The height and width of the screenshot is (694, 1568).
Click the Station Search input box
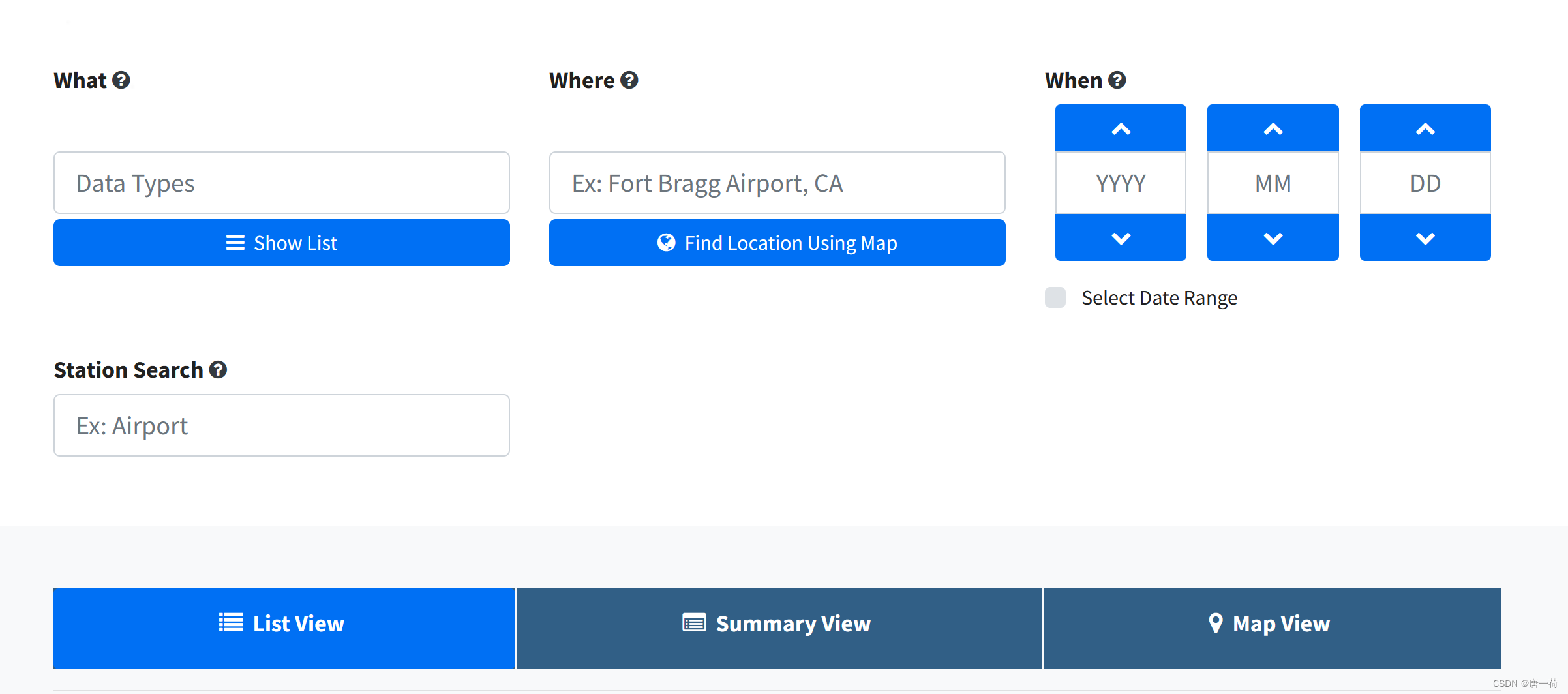282,425
